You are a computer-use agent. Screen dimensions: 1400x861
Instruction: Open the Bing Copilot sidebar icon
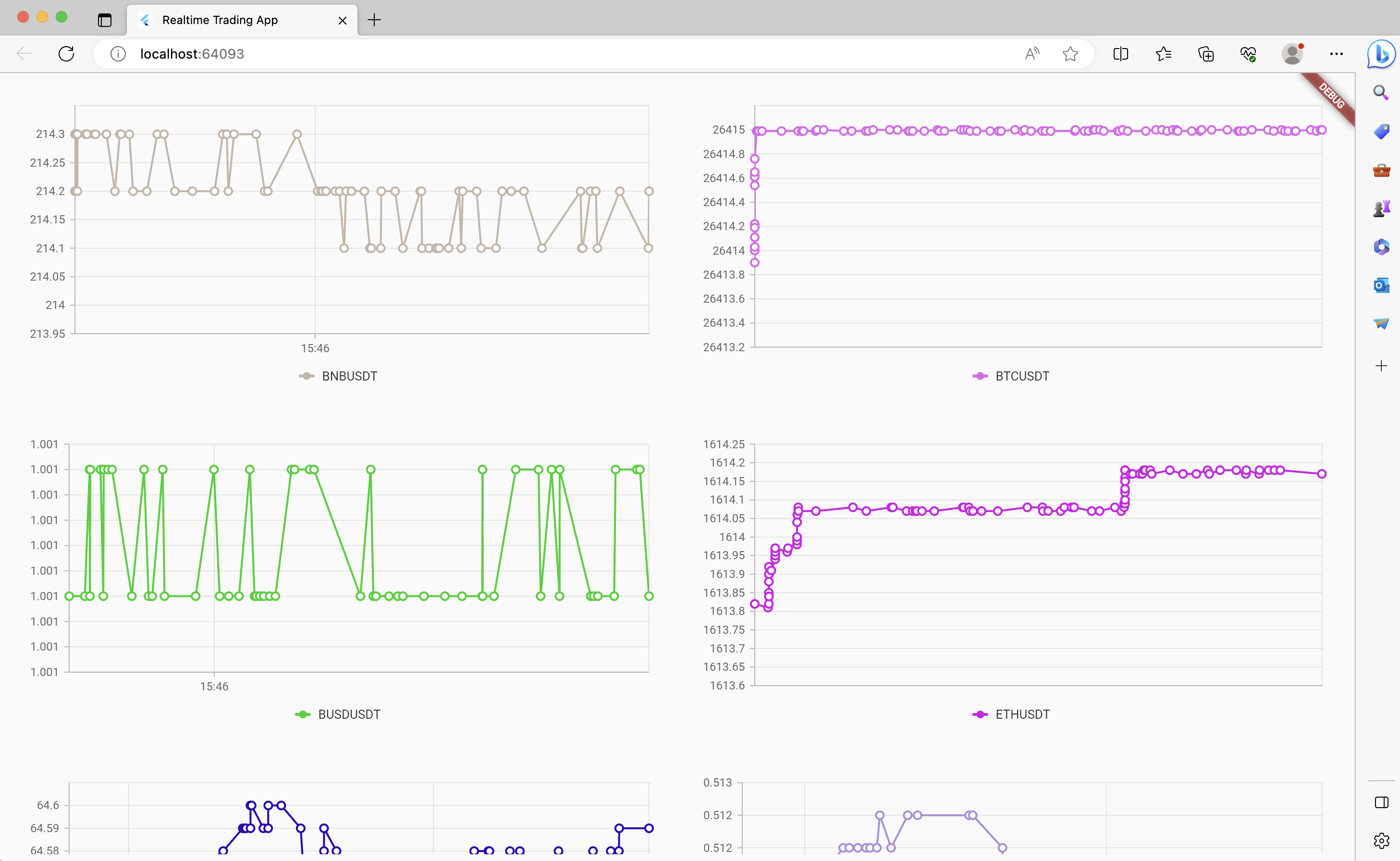[x=1381, y=53]
